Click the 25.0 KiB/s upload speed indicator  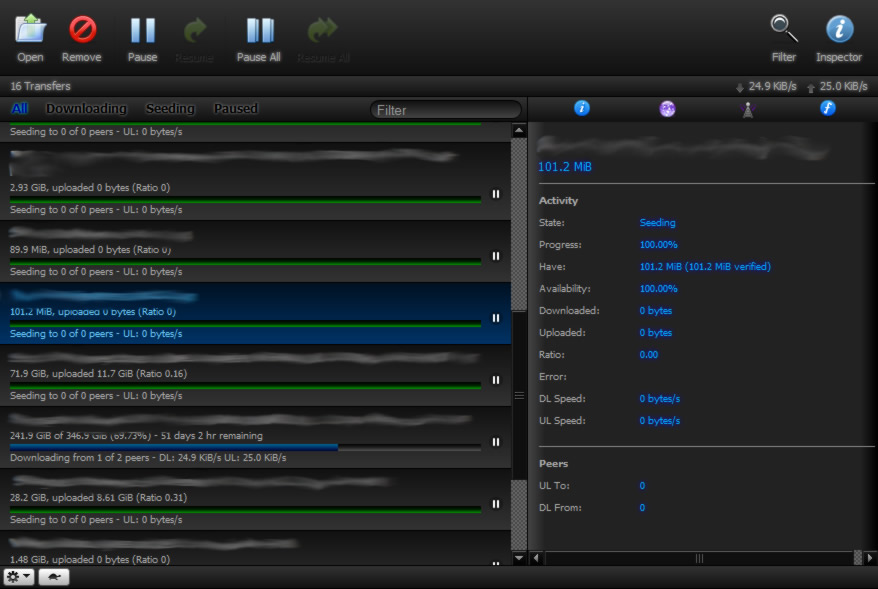tap(837, 86)
